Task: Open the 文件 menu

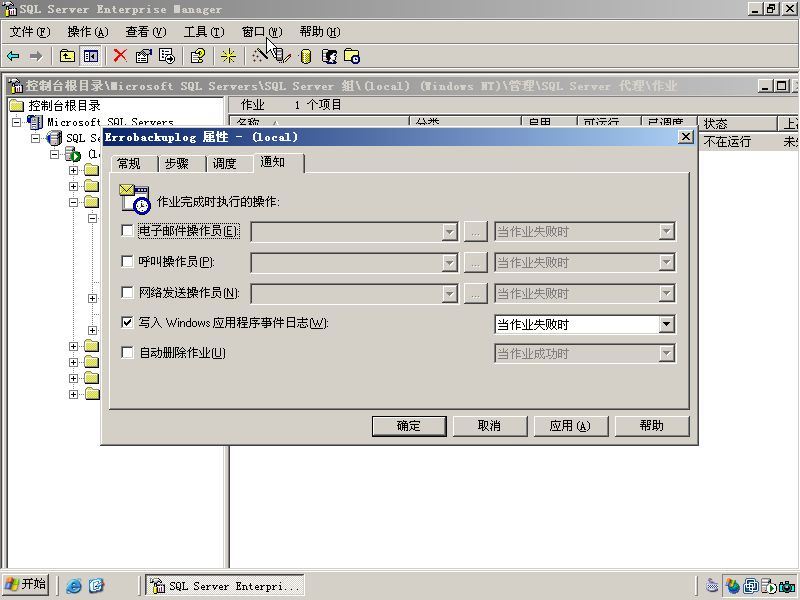Action: 30,32
